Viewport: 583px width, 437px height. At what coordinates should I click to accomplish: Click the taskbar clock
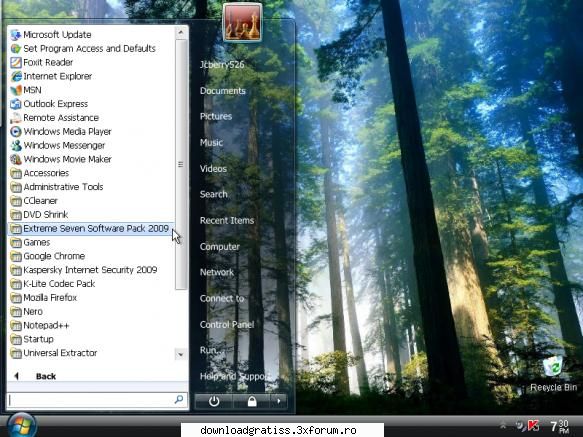(x=560, y=426)
